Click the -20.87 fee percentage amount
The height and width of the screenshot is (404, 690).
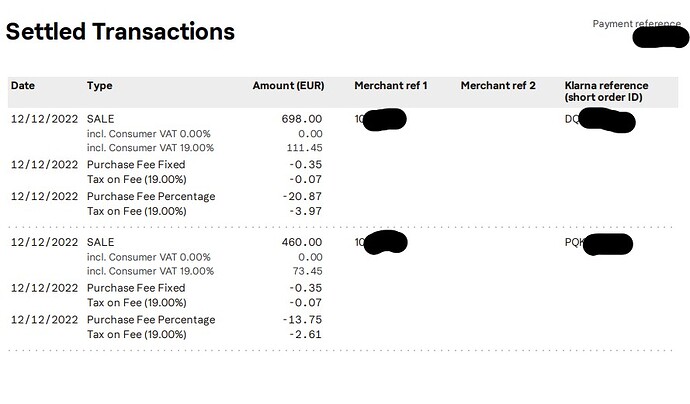(304, 197)
